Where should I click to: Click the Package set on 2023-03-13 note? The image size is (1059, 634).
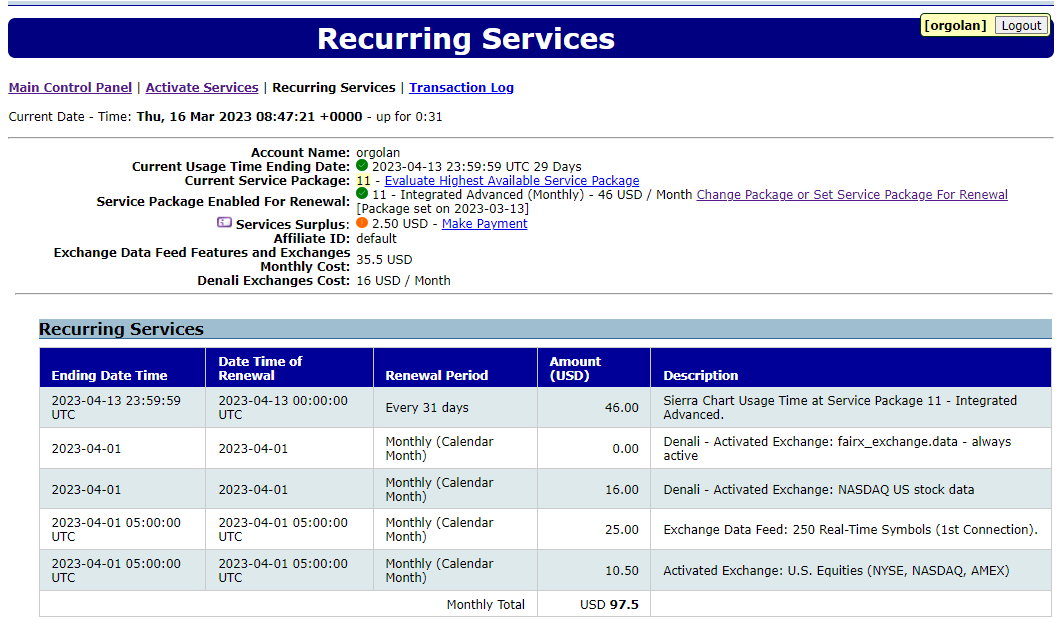click(442, 209)
